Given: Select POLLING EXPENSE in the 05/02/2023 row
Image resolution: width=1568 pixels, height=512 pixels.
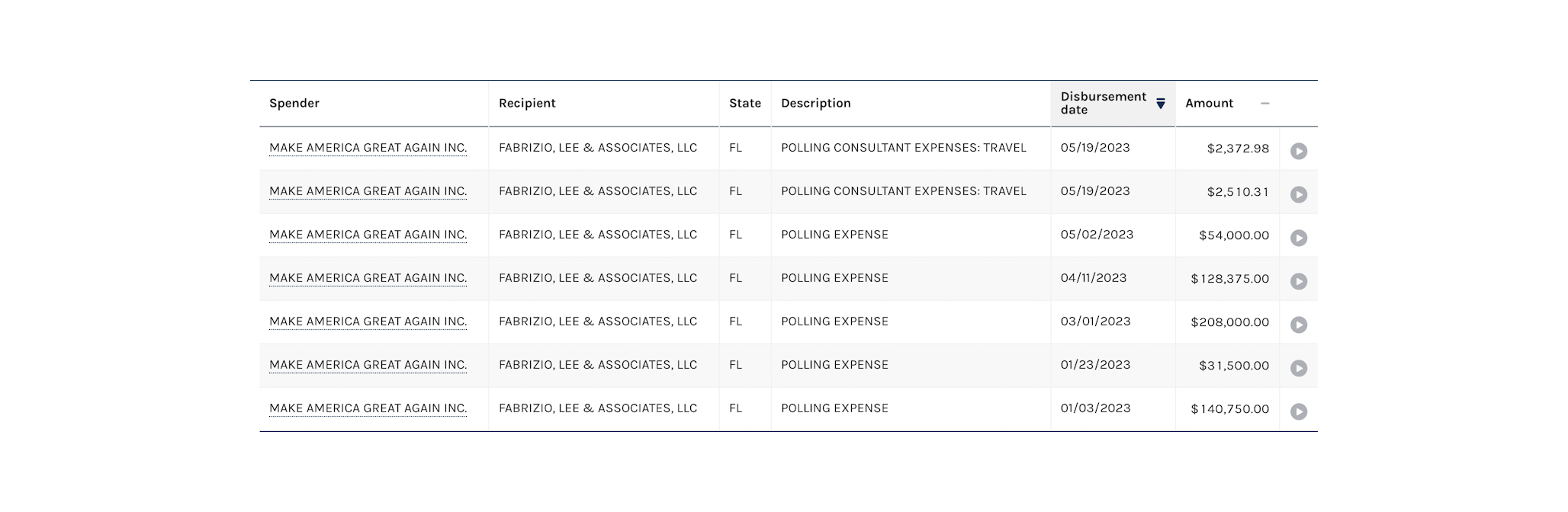Looking at the screenshot, I should 834,235.
